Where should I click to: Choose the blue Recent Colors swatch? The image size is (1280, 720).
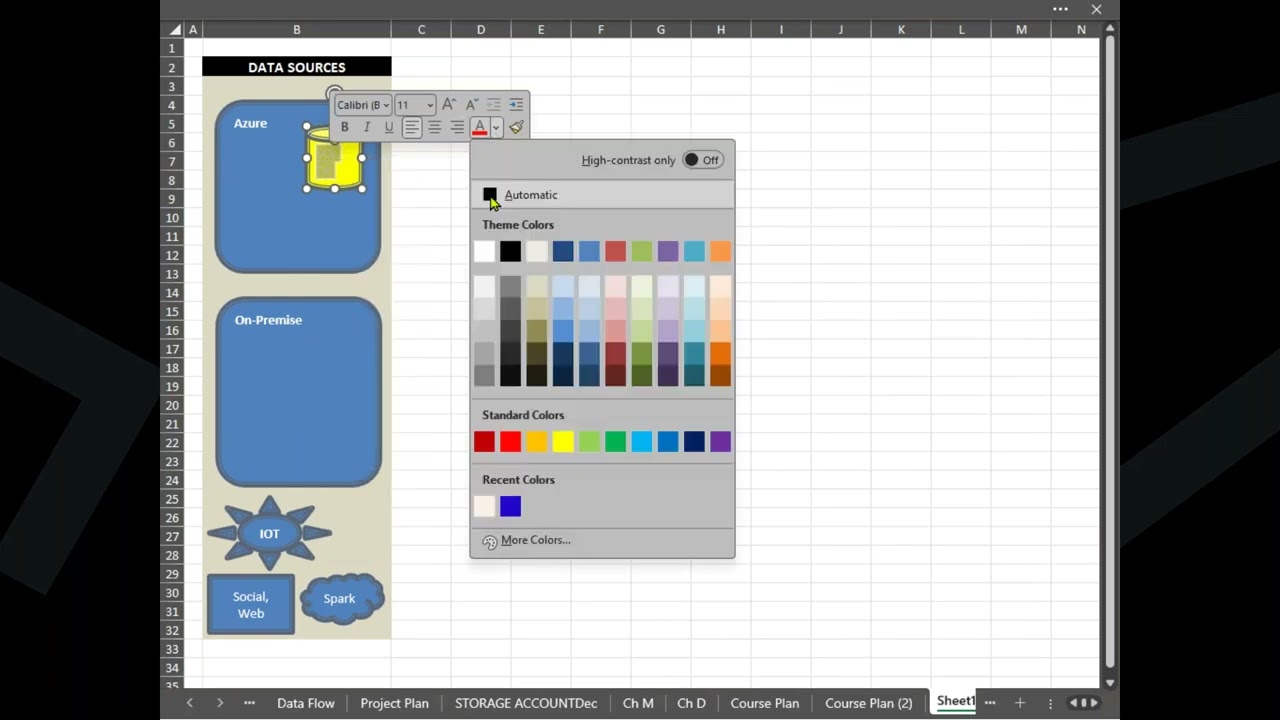[511, 507]
